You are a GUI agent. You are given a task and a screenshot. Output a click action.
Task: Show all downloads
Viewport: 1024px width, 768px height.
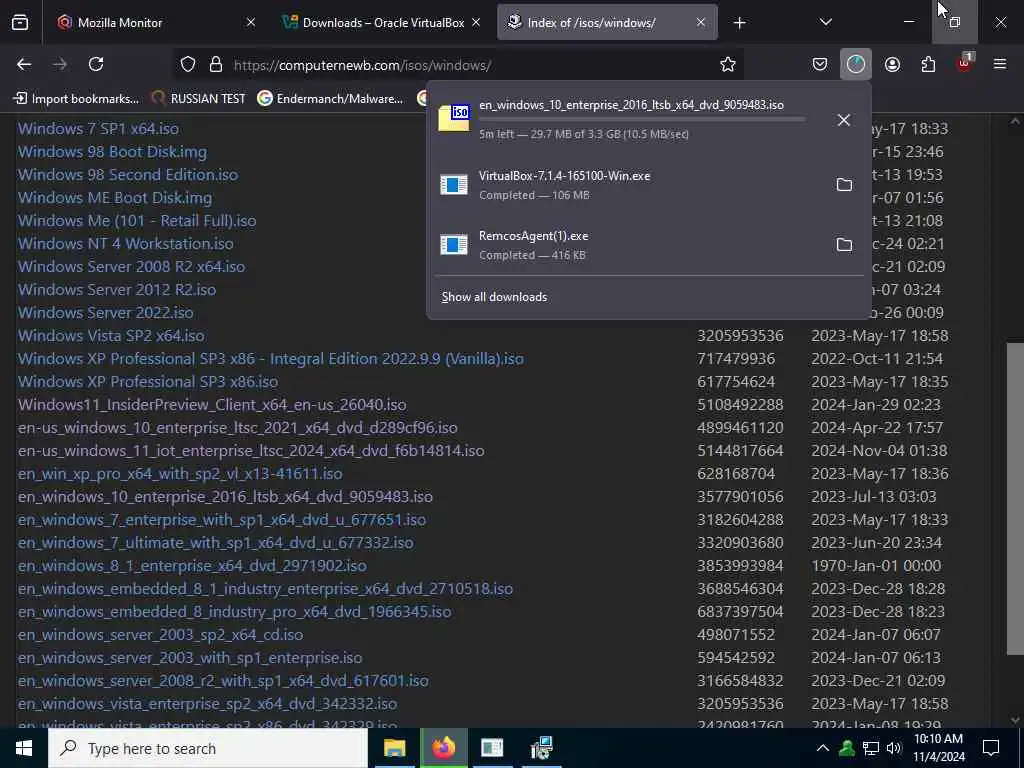click(494, 297)
